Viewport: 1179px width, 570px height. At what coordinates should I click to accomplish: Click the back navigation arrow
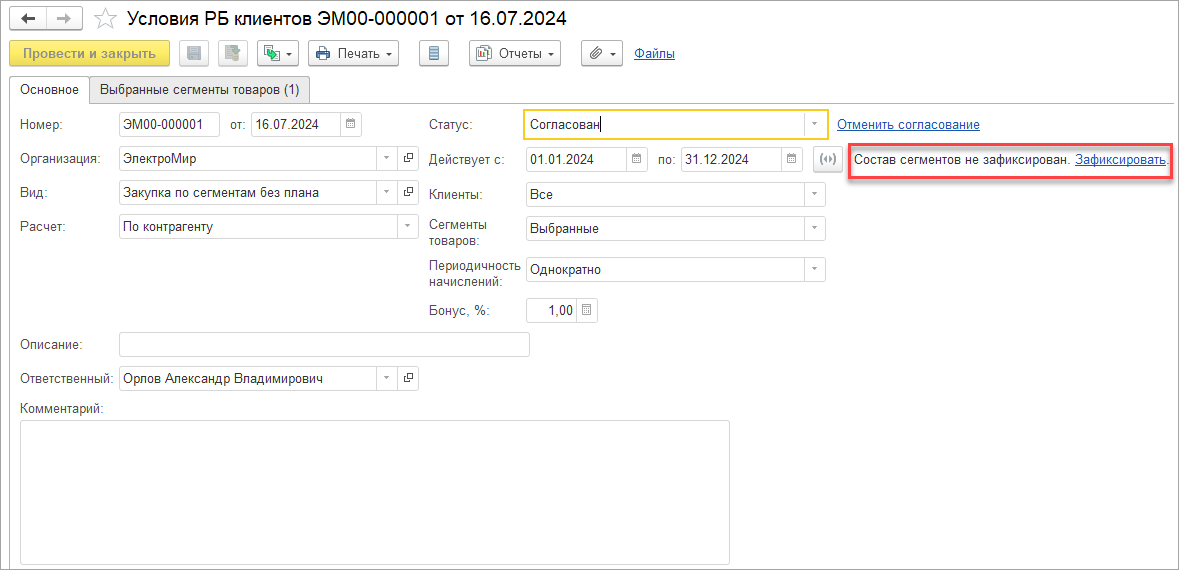pos(28,19)
